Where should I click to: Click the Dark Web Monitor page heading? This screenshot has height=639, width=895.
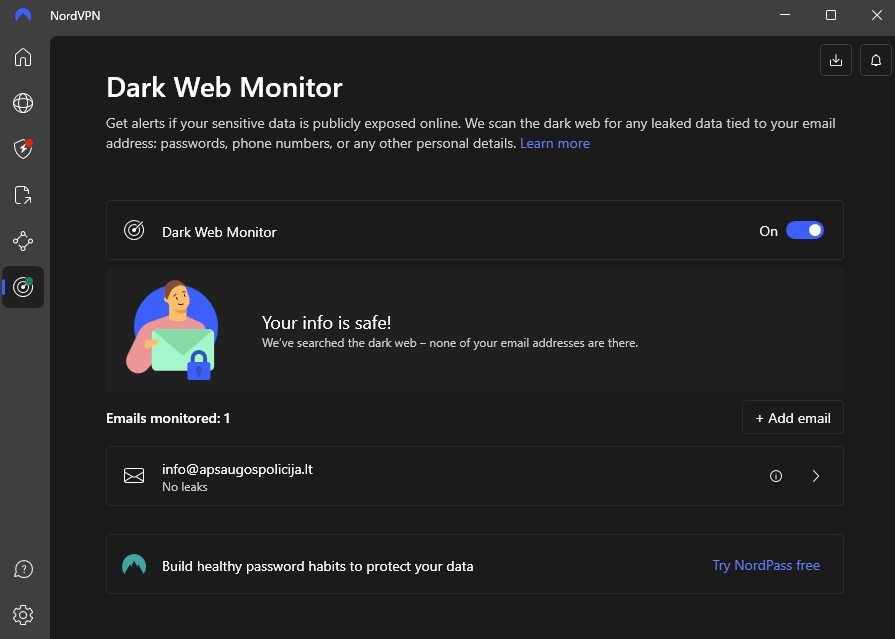click(x=224, y=87)
